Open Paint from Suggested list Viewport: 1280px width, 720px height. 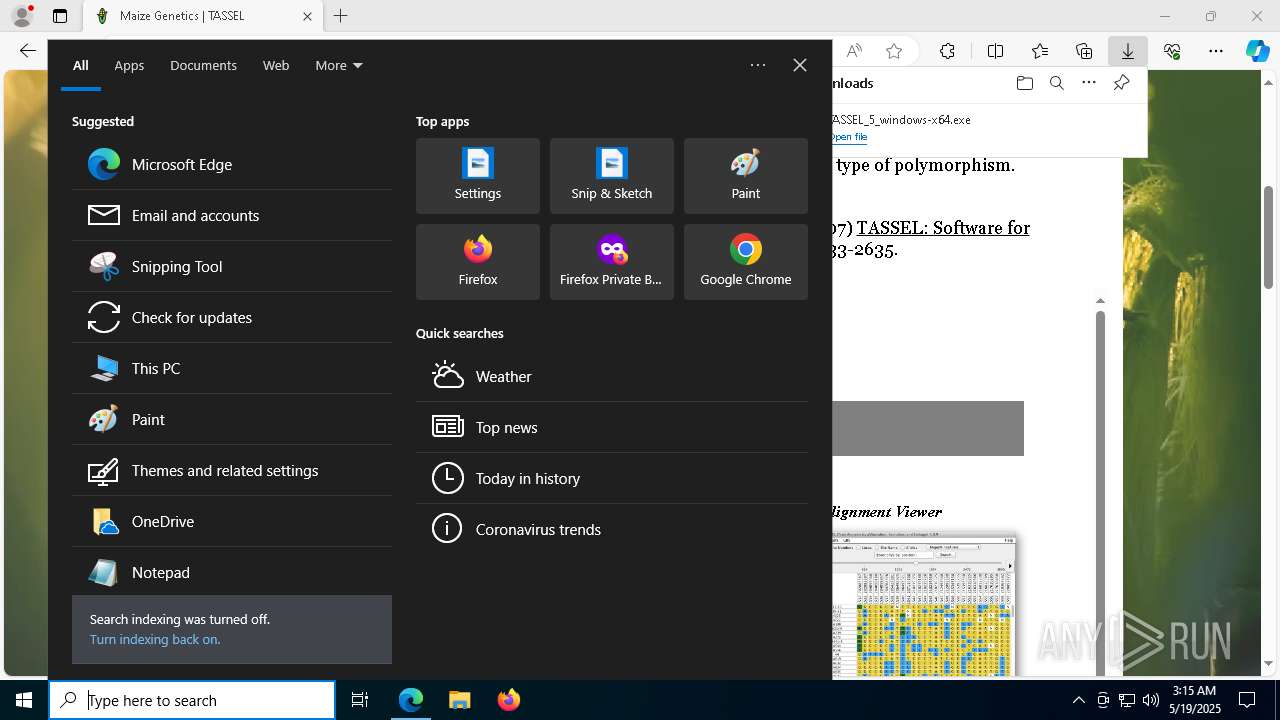click(x=232, y=419)
